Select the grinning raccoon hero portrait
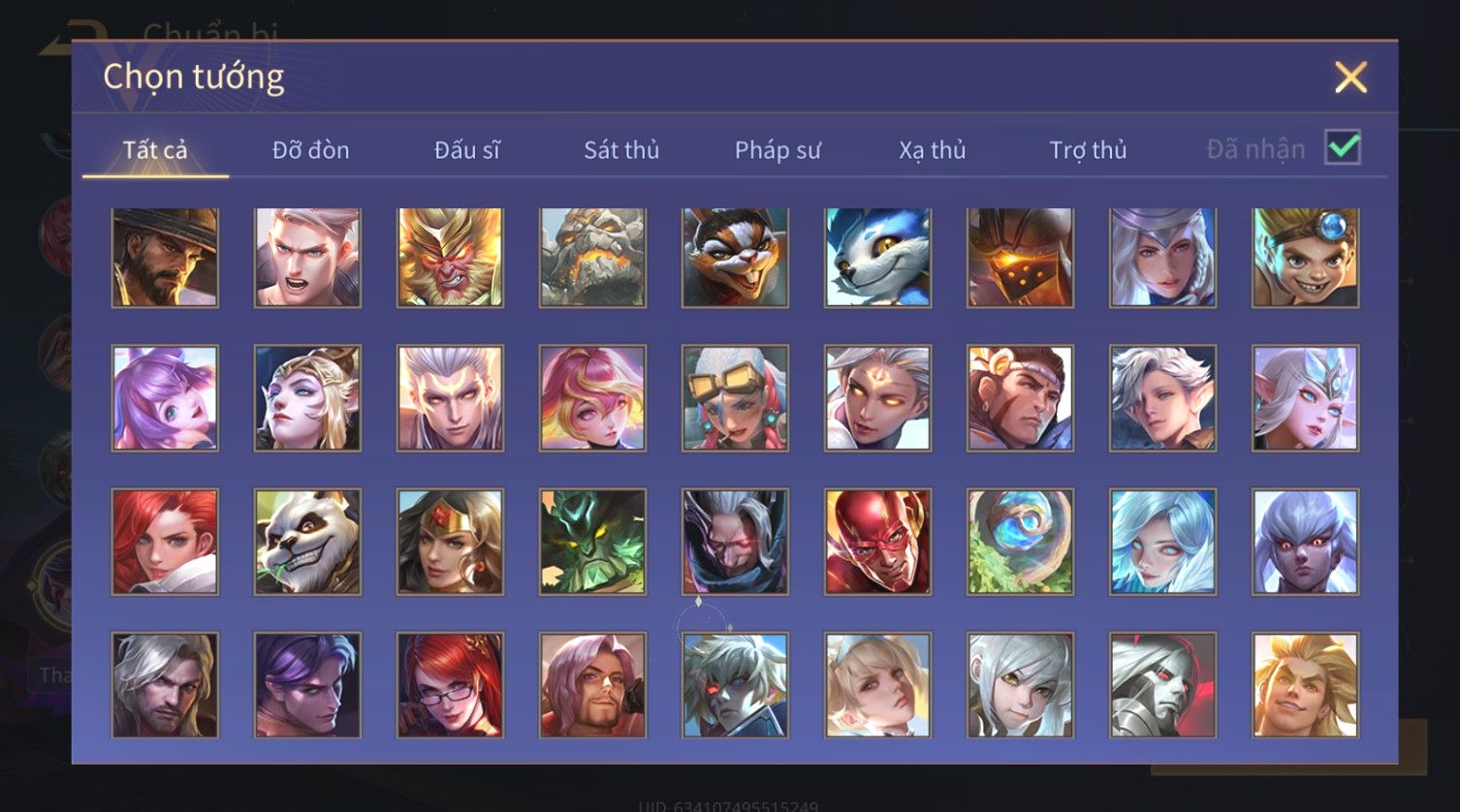 point(735,258)
